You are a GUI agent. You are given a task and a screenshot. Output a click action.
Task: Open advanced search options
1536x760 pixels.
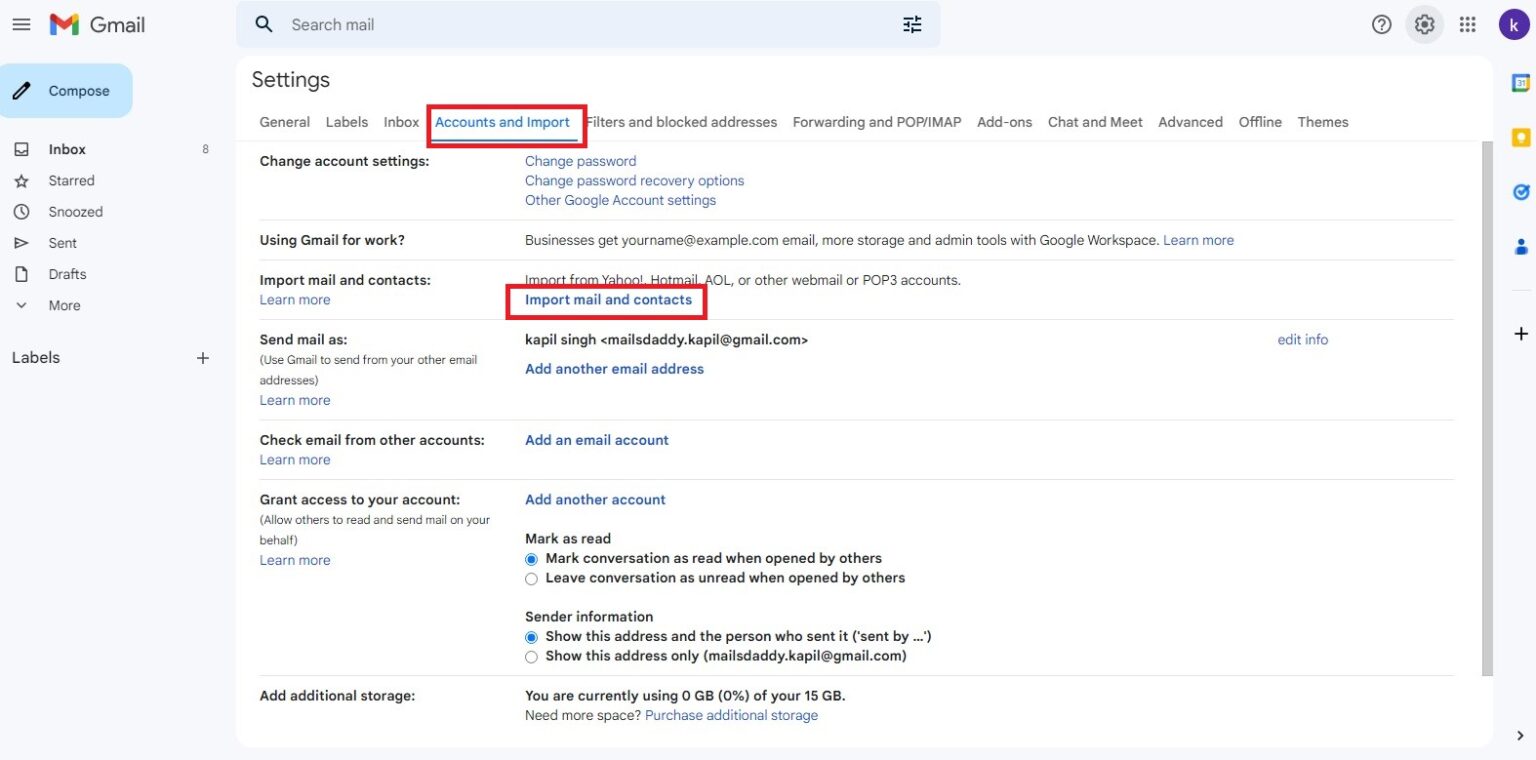pyautogui.click(x=911, y=24)
